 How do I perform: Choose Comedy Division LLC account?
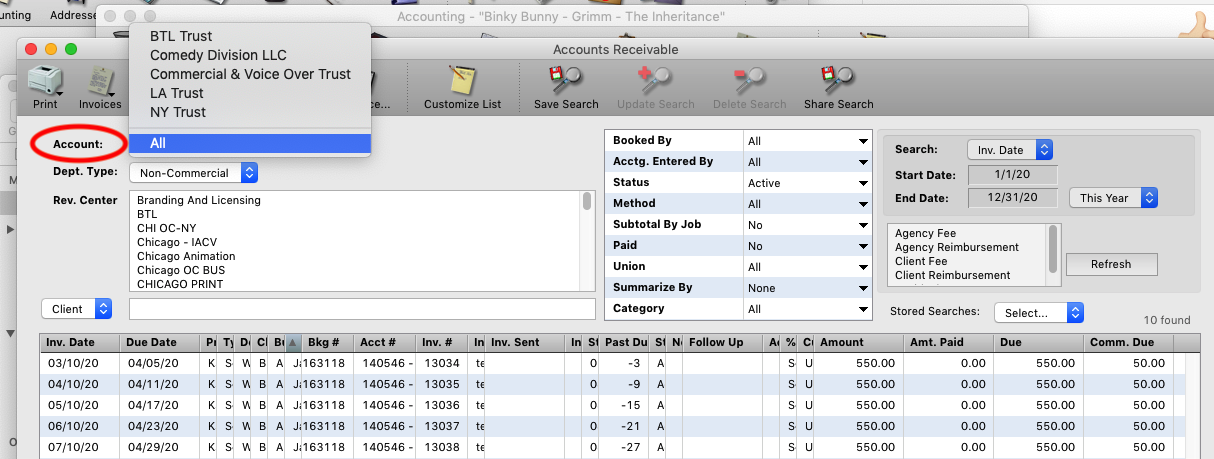(x=250, y=55)
